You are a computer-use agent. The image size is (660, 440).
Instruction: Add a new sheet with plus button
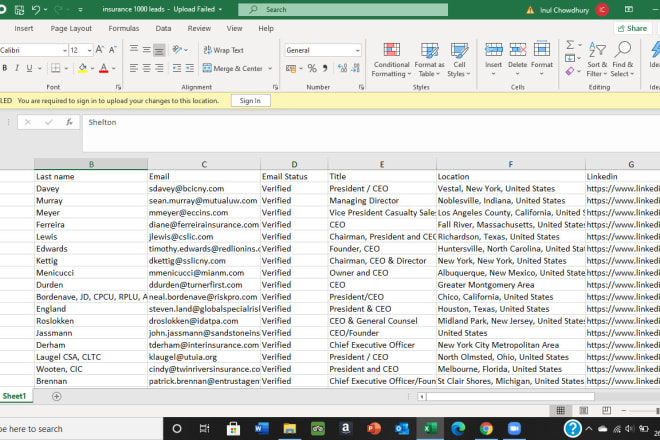point(56,396)
